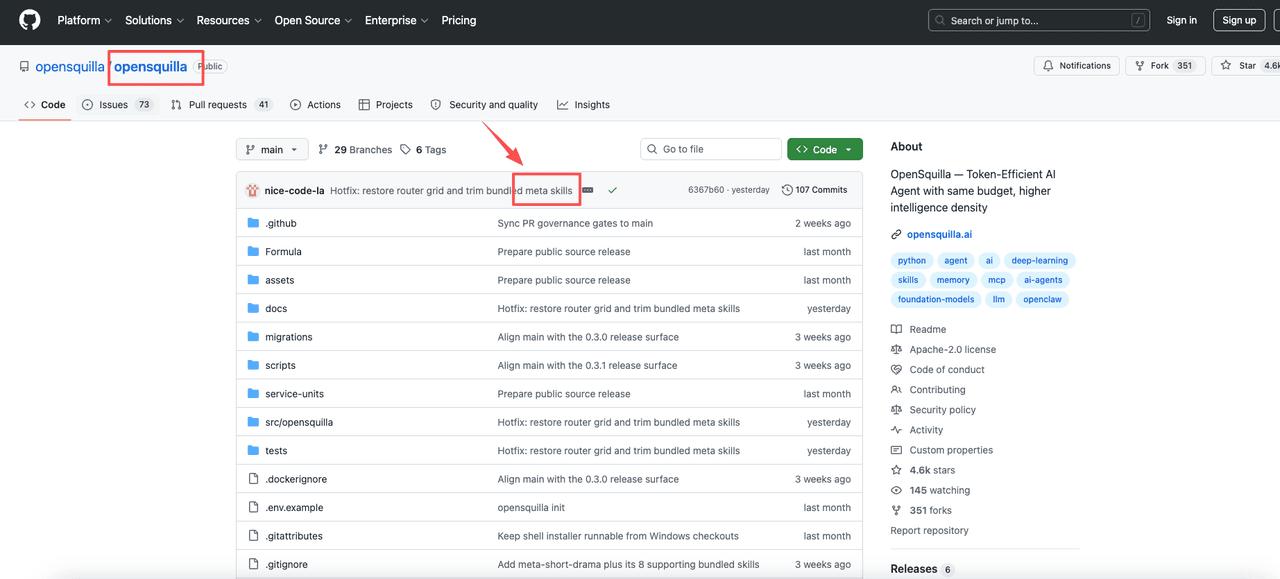Screen dimensions: 1280x579
Task: Switch to the Issues tab
Action: pos(117,104)
